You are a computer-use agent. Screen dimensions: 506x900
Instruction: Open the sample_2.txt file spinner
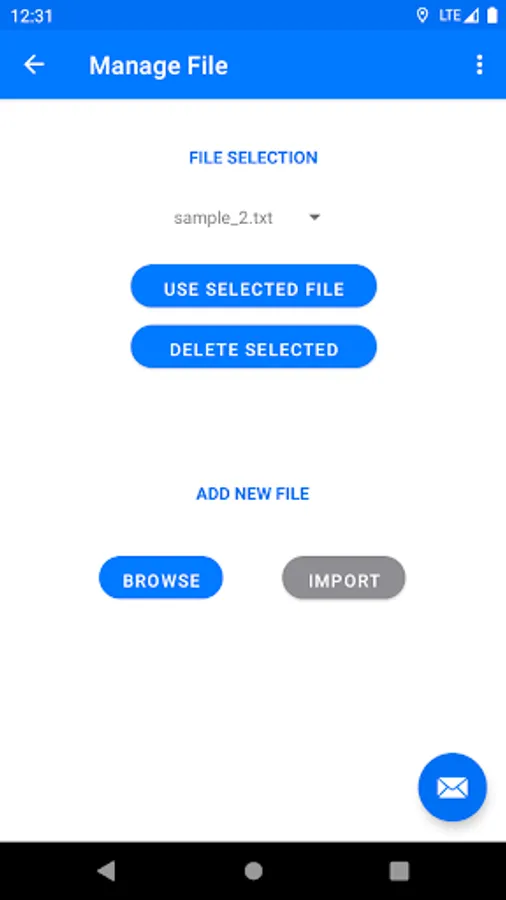(247, 218)
